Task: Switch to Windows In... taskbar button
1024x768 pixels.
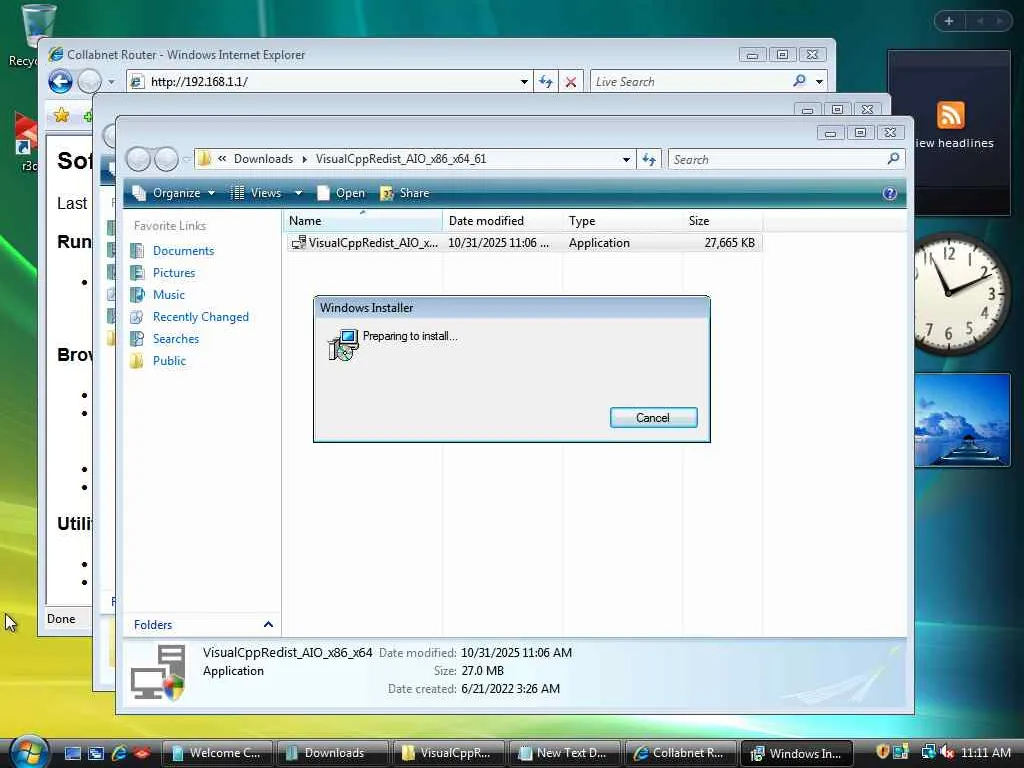Action: coord(798,753)
